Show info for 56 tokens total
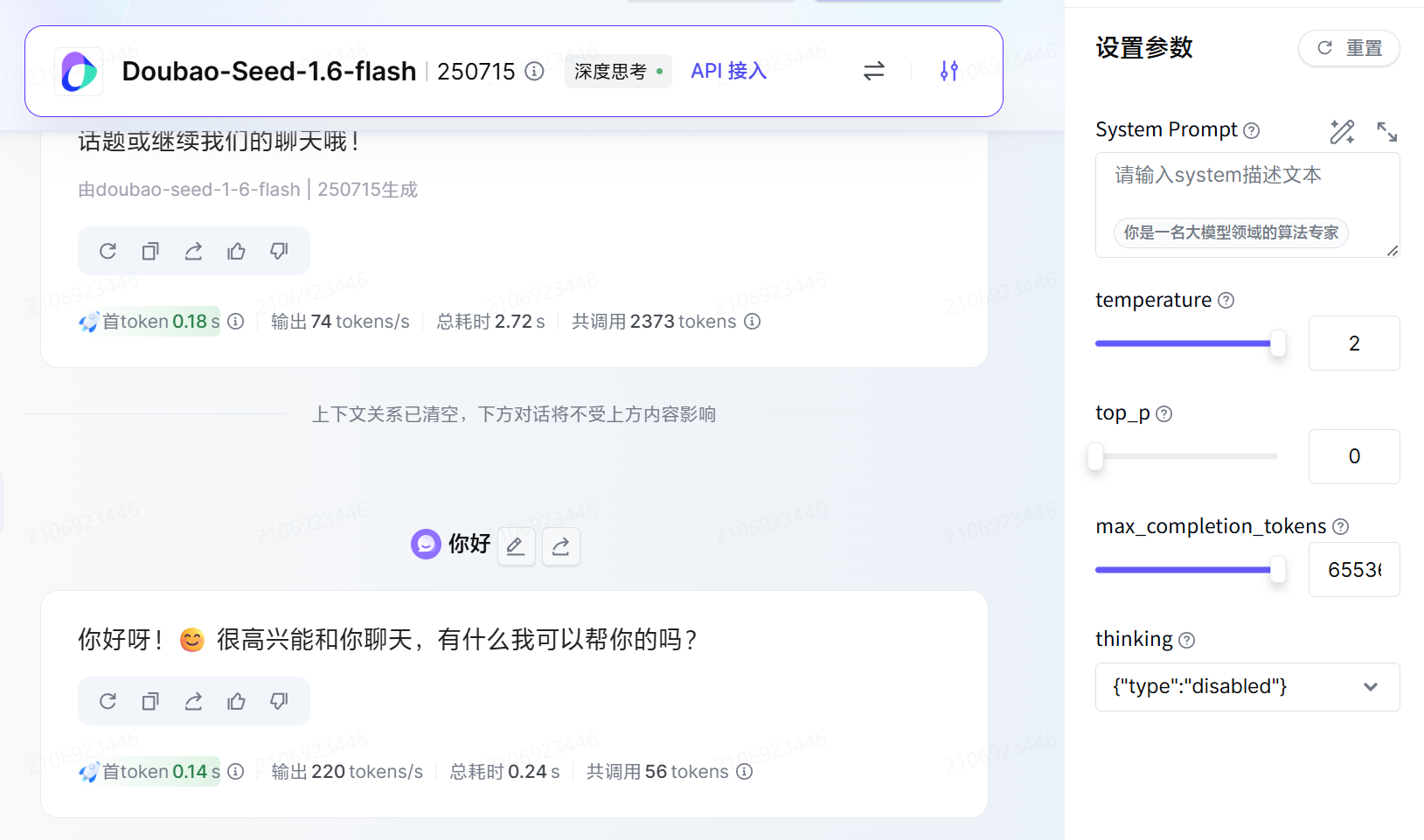This screenshot has width=1424, height=840. (x=745, y=772)
